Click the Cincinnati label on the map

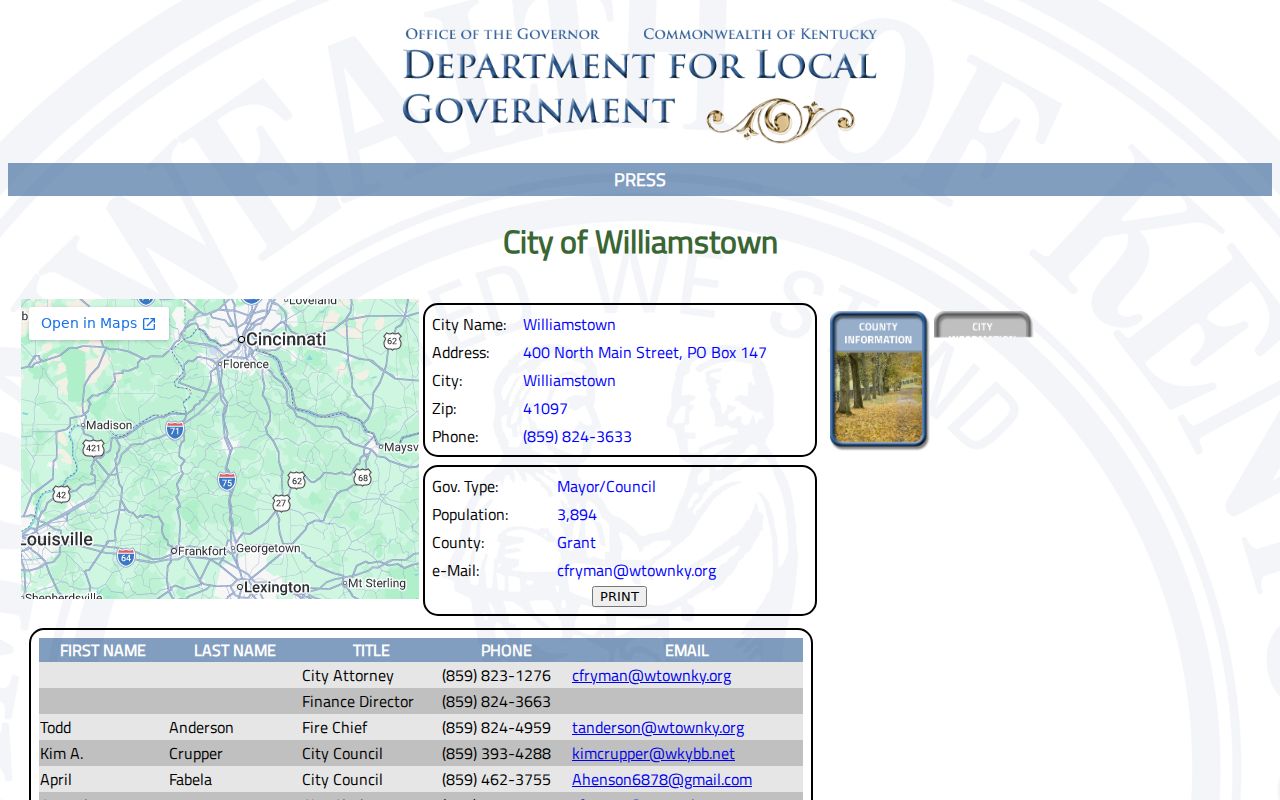pos(285,339)
